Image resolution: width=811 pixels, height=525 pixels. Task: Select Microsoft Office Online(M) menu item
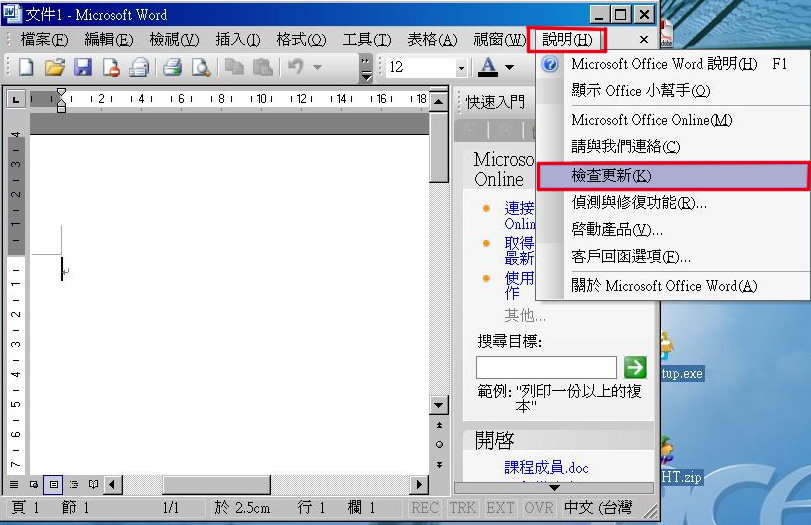click(673, 120)
